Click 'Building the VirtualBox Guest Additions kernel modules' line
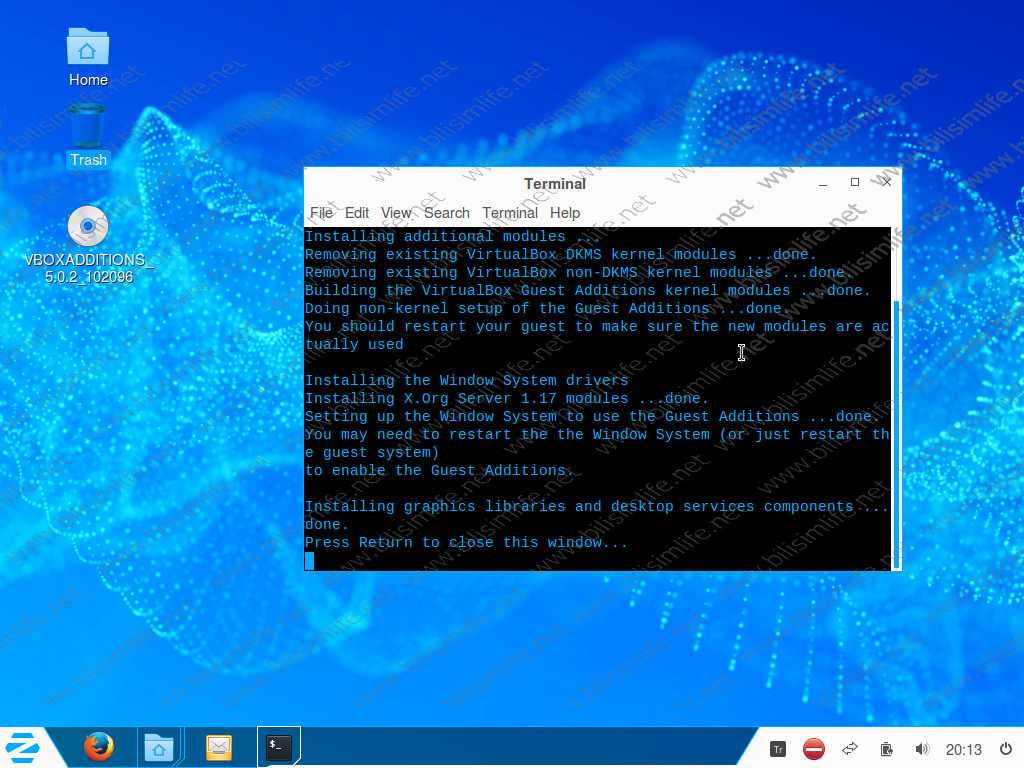Screen dimensions: 1024x768 pos(587,290)
